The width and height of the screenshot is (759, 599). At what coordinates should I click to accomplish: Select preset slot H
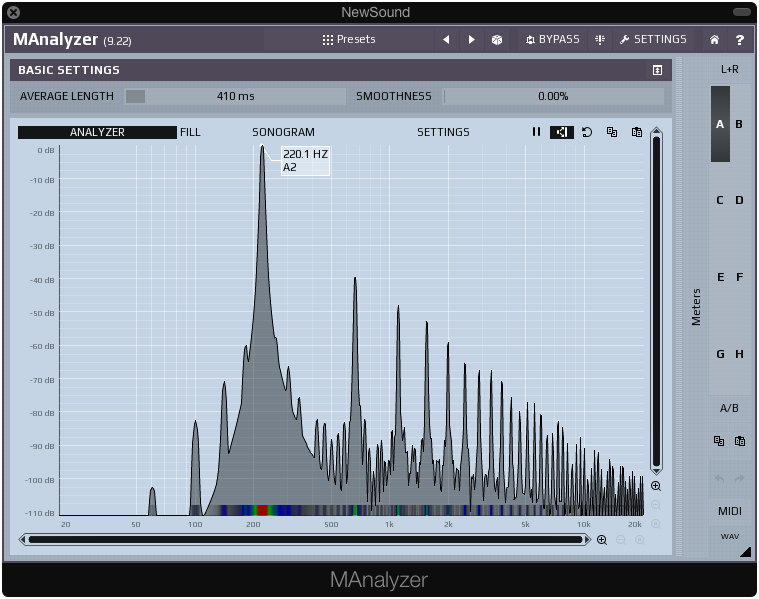[x=740, y=354]
